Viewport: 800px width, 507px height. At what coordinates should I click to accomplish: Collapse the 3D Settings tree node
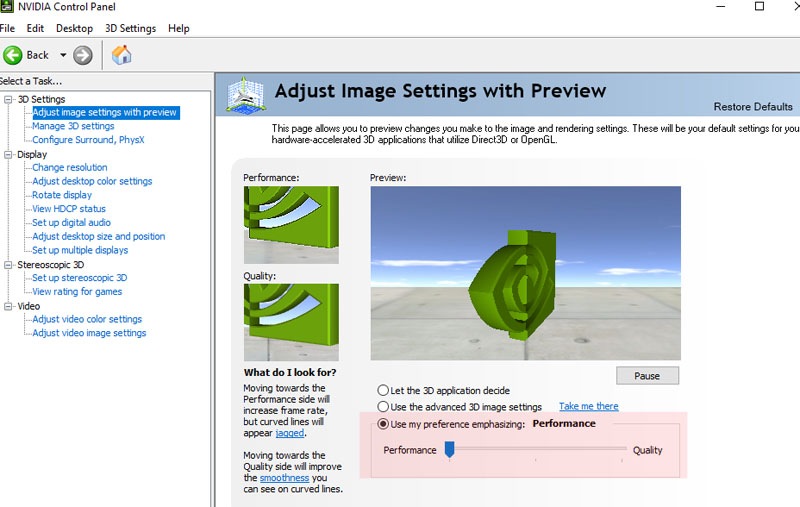tap(8, 99)
